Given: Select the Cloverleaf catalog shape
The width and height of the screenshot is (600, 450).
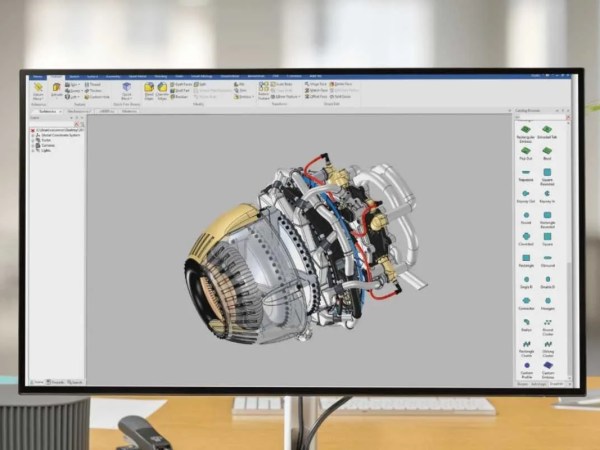Looking at the screenshot, I should (526, 239).
